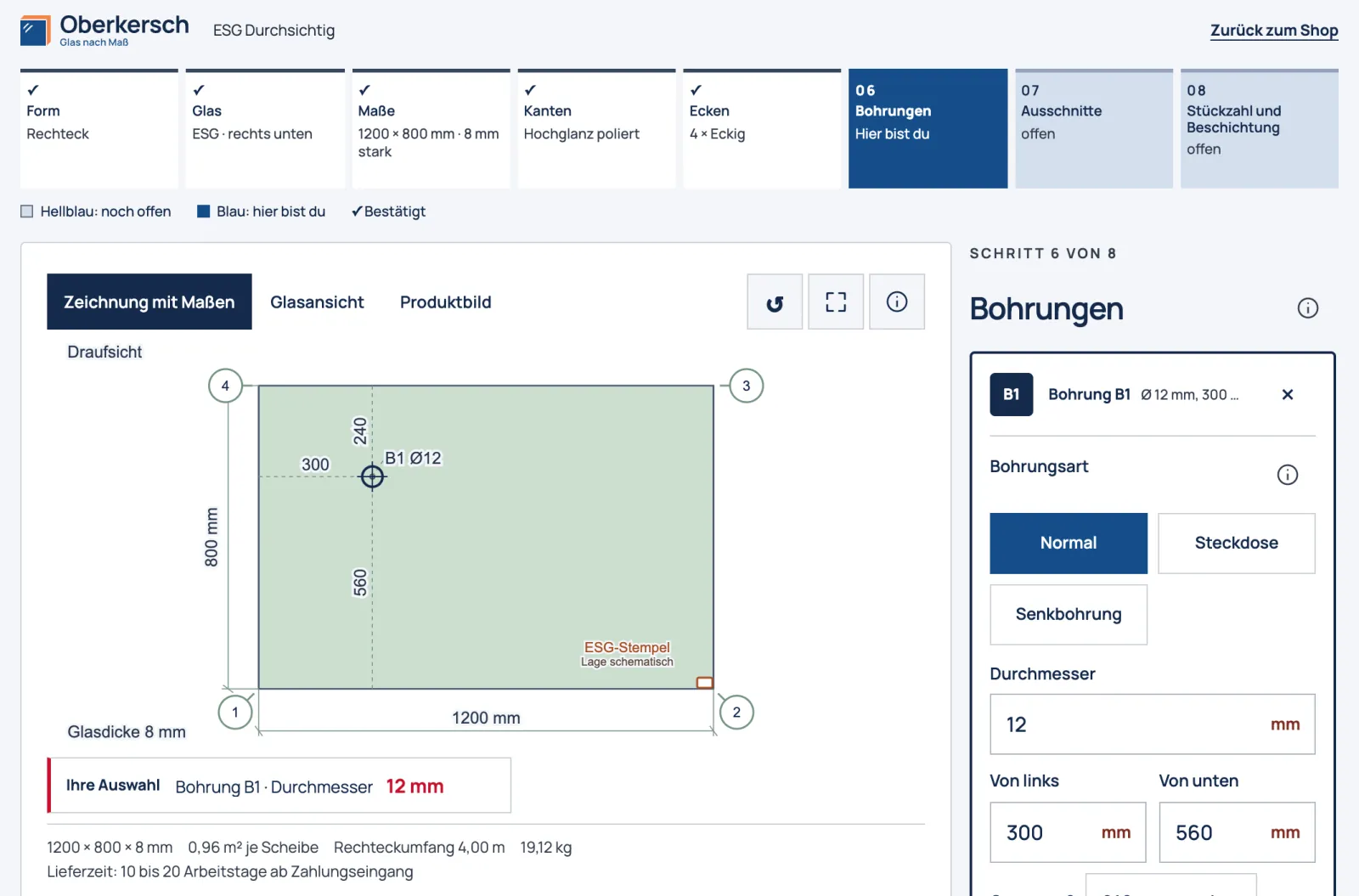Click the 560 vertical offset label in drawing
1359x896 pixels.
[x=360, y=583]
